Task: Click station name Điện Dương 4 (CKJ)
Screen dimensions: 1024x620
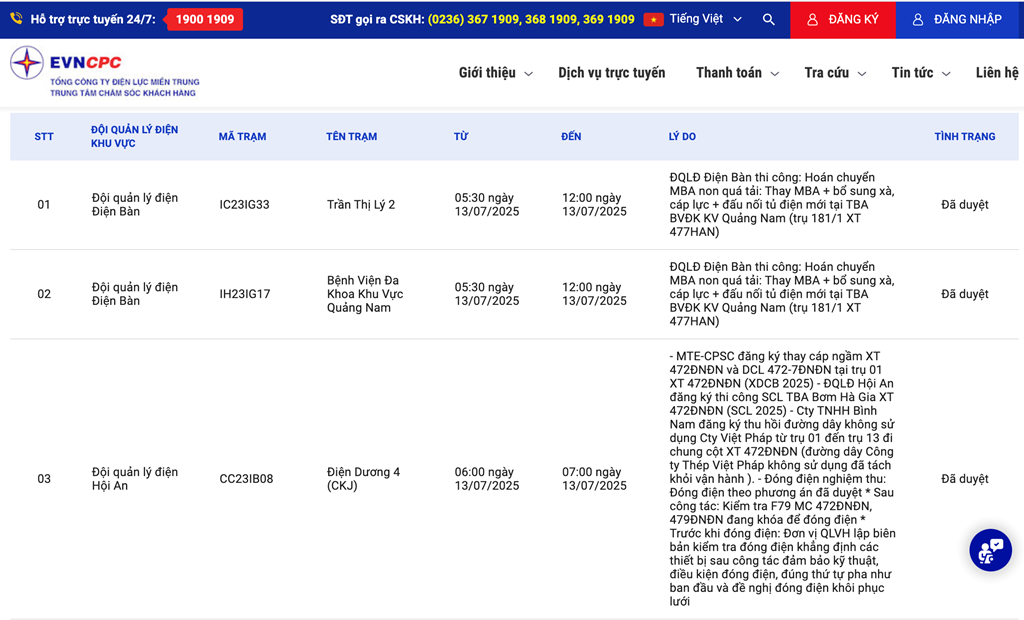Action: tap(363, 479)
